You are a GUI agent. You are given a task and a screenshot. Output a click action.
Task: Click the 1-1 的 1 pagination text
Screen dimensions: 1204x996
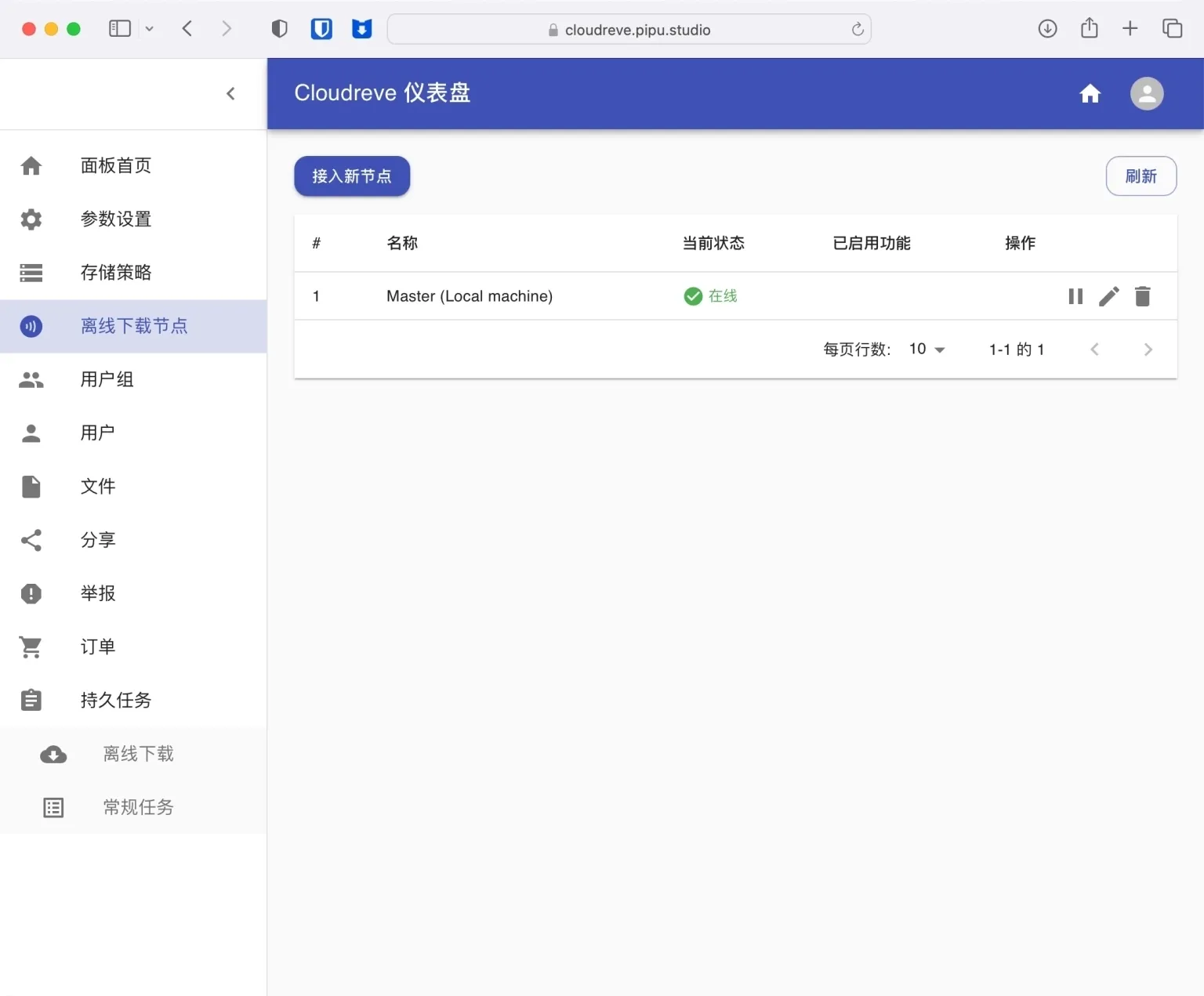coord(1017,350)
